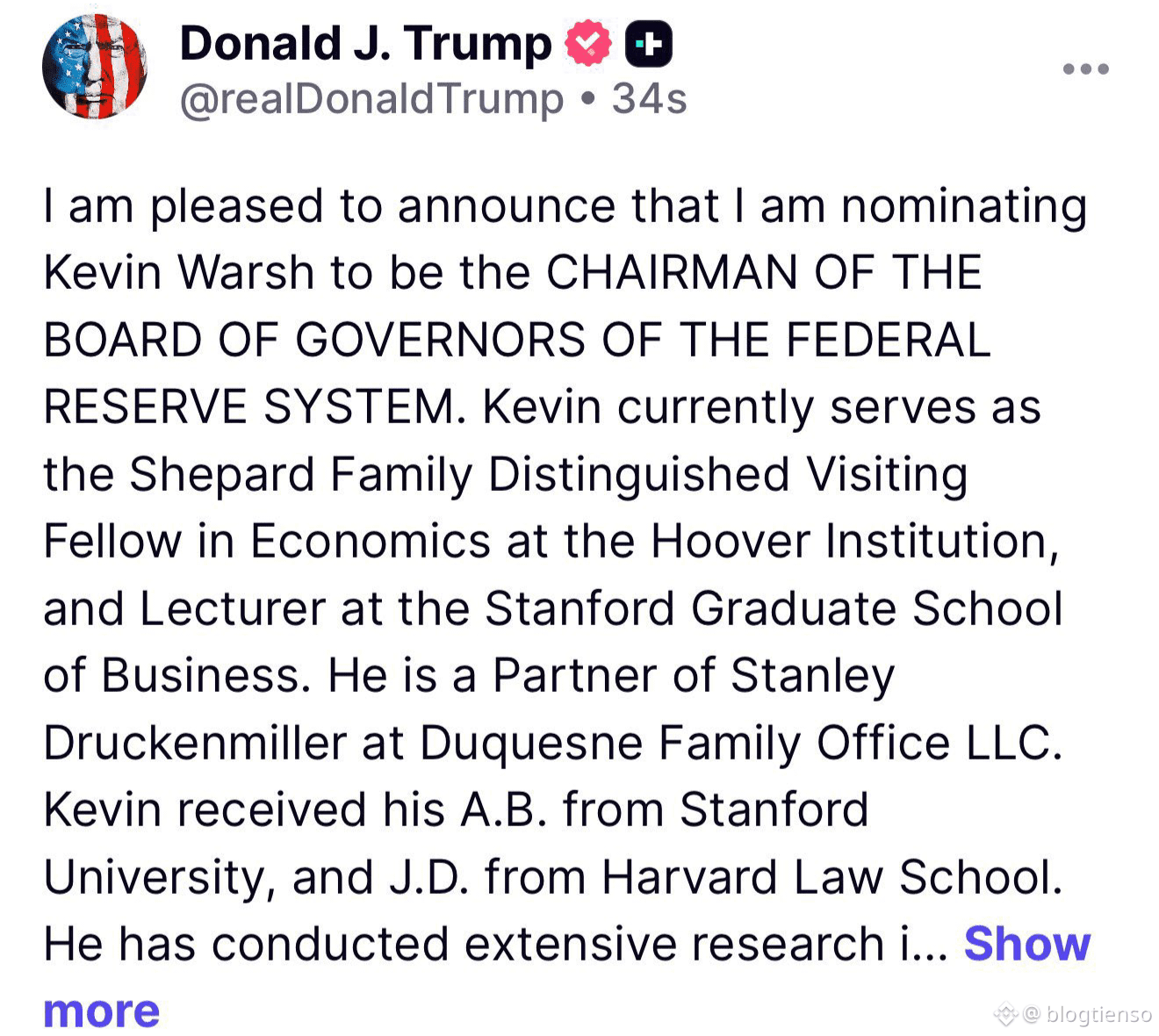Viewport: 1159px width, 1036px height.
Task: Open Donald J. Trump's profile avatar
Action: click(95, 68)
